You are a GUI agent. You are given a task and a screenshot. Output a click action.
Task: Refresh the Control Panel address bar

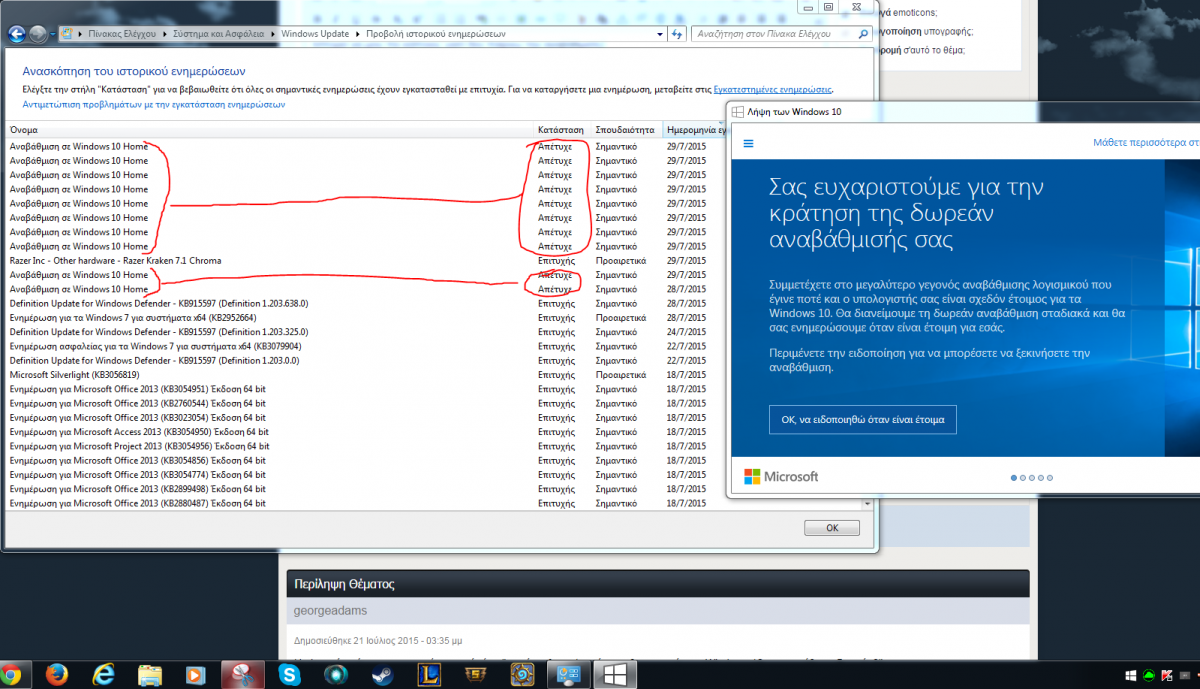677,34
